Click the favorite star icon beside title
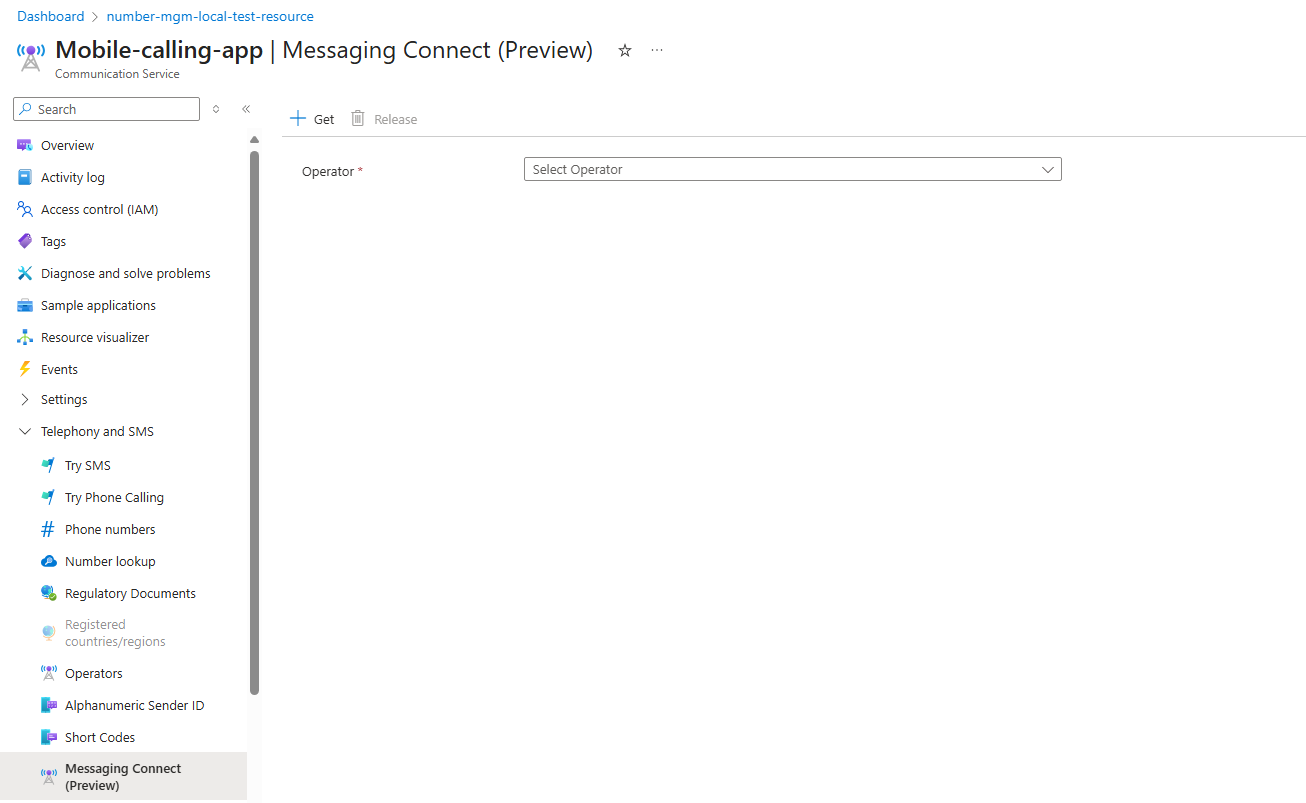The image size is (1306, 803). 625,50
